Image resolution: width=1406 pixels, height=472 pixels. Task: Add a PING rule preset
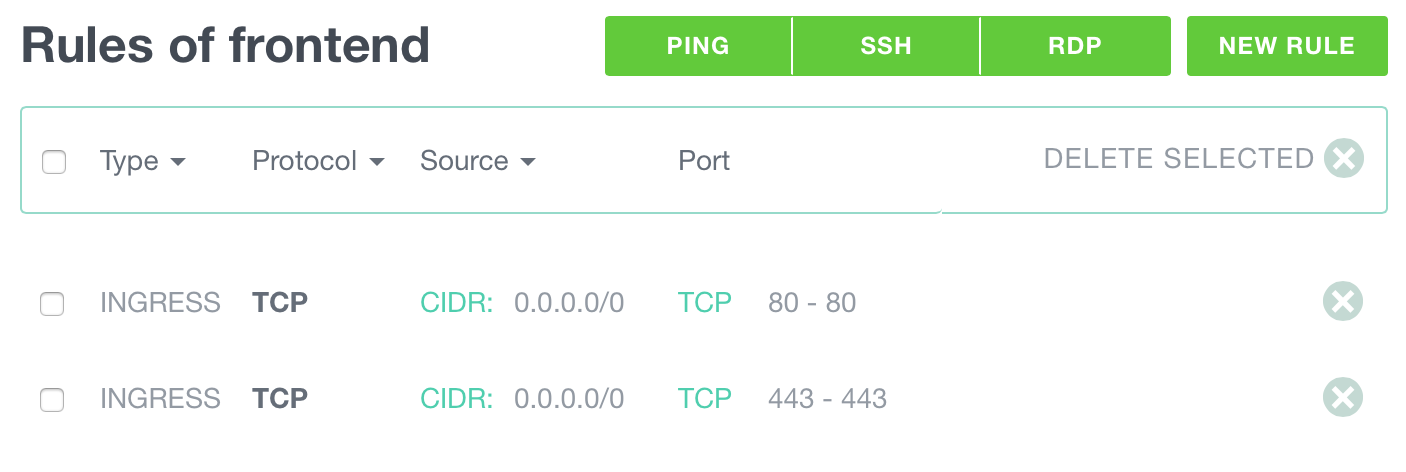click(x=698, y=46)
